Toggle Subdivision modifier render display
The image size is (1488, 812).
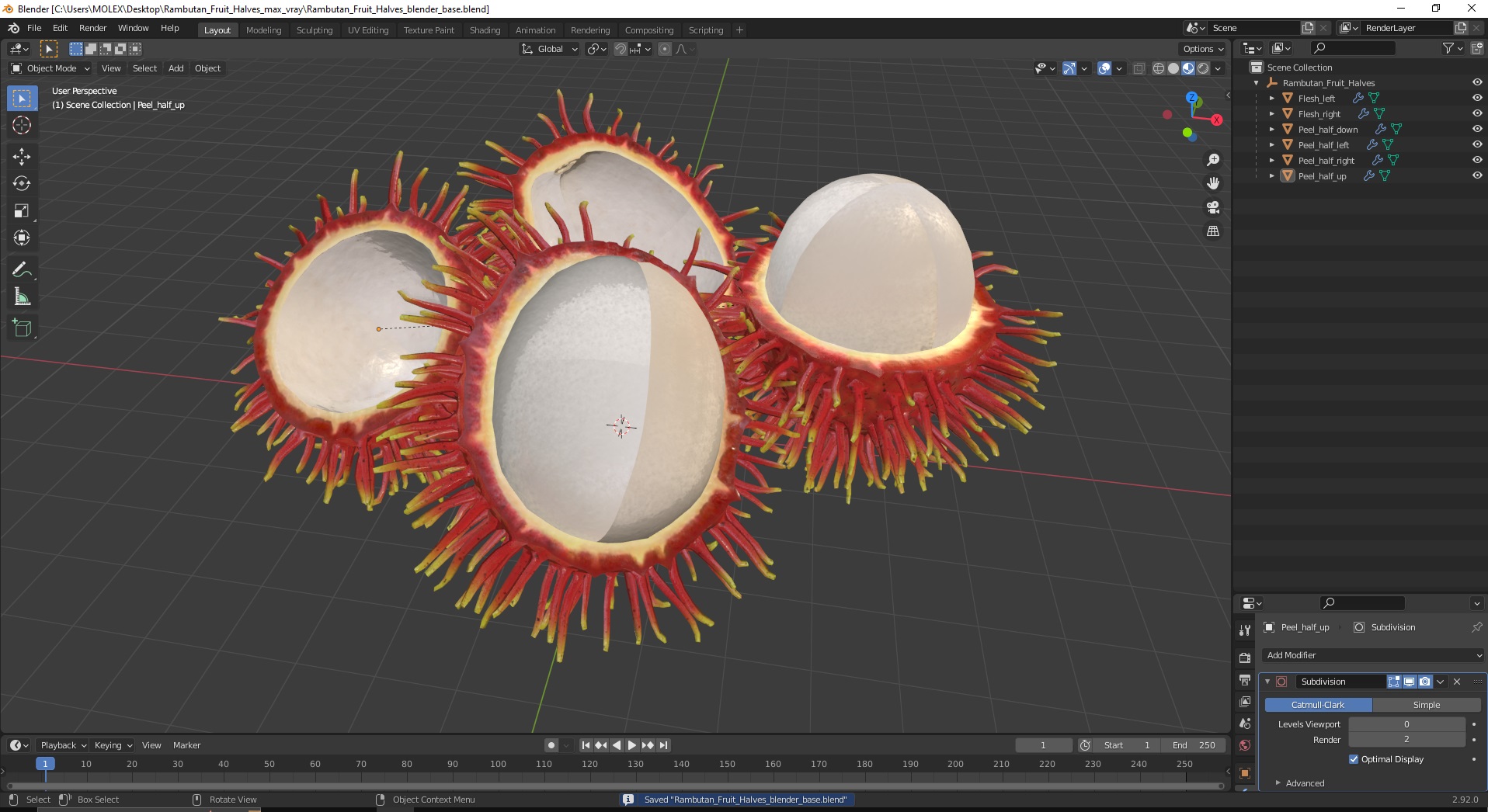click(1425, 682)
